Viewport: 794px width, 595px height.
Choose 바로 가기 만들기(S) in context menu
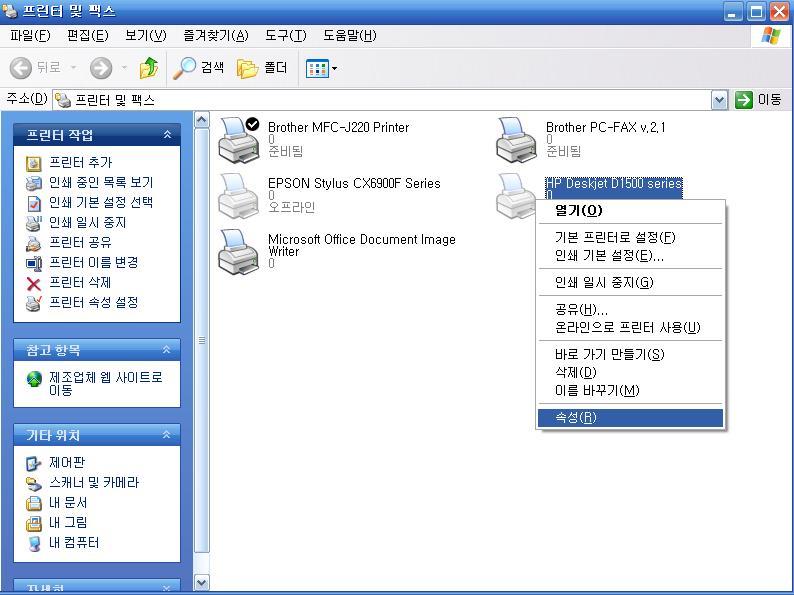(x=630, y=354)
